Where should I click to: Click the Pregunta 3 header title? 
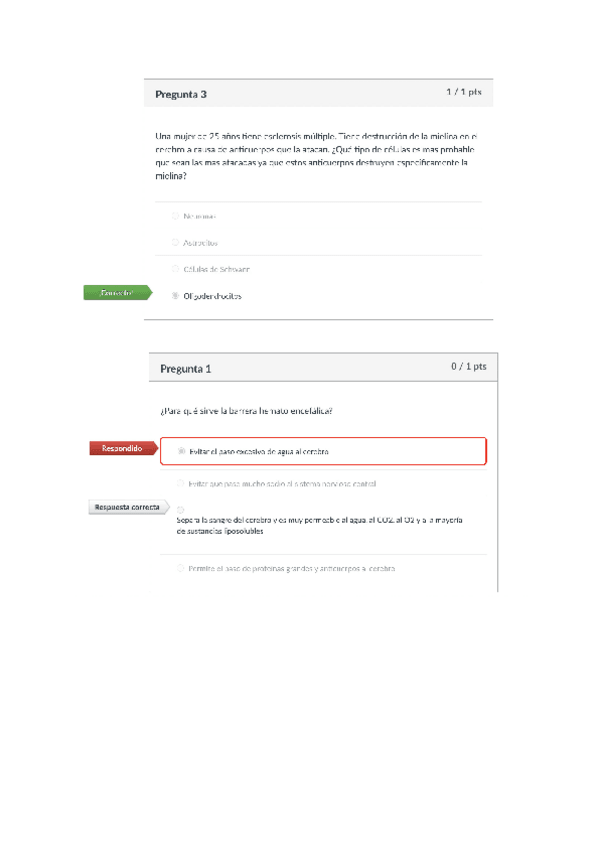[182, 95]
